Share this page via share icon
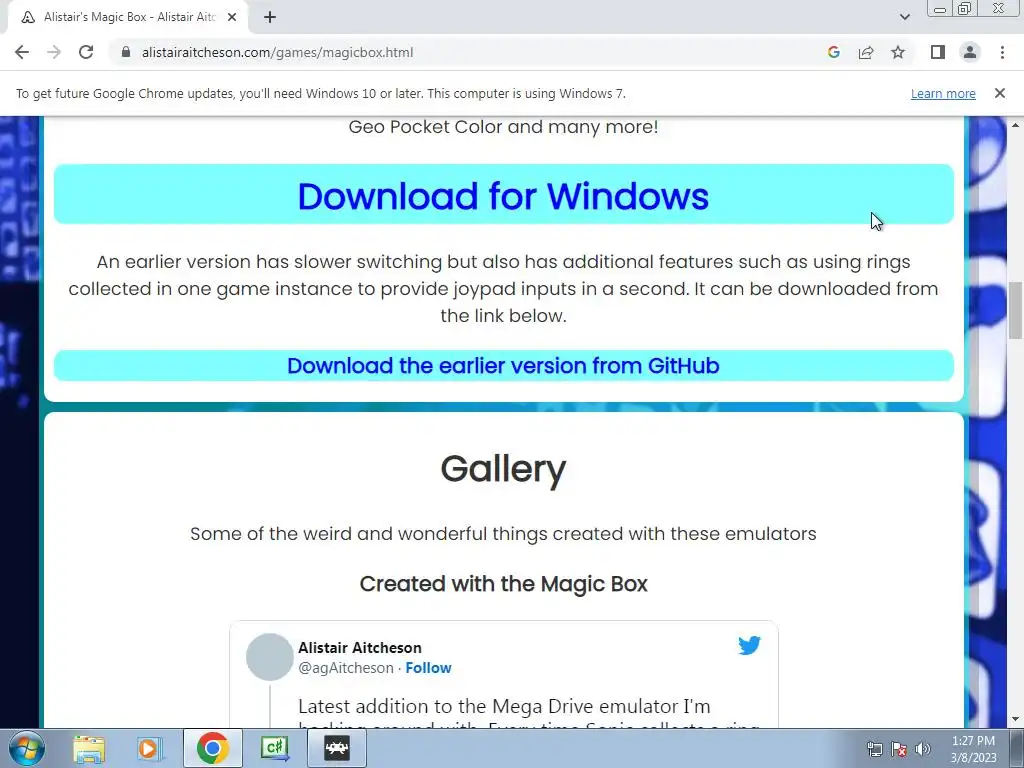 (x=866, y=52)
